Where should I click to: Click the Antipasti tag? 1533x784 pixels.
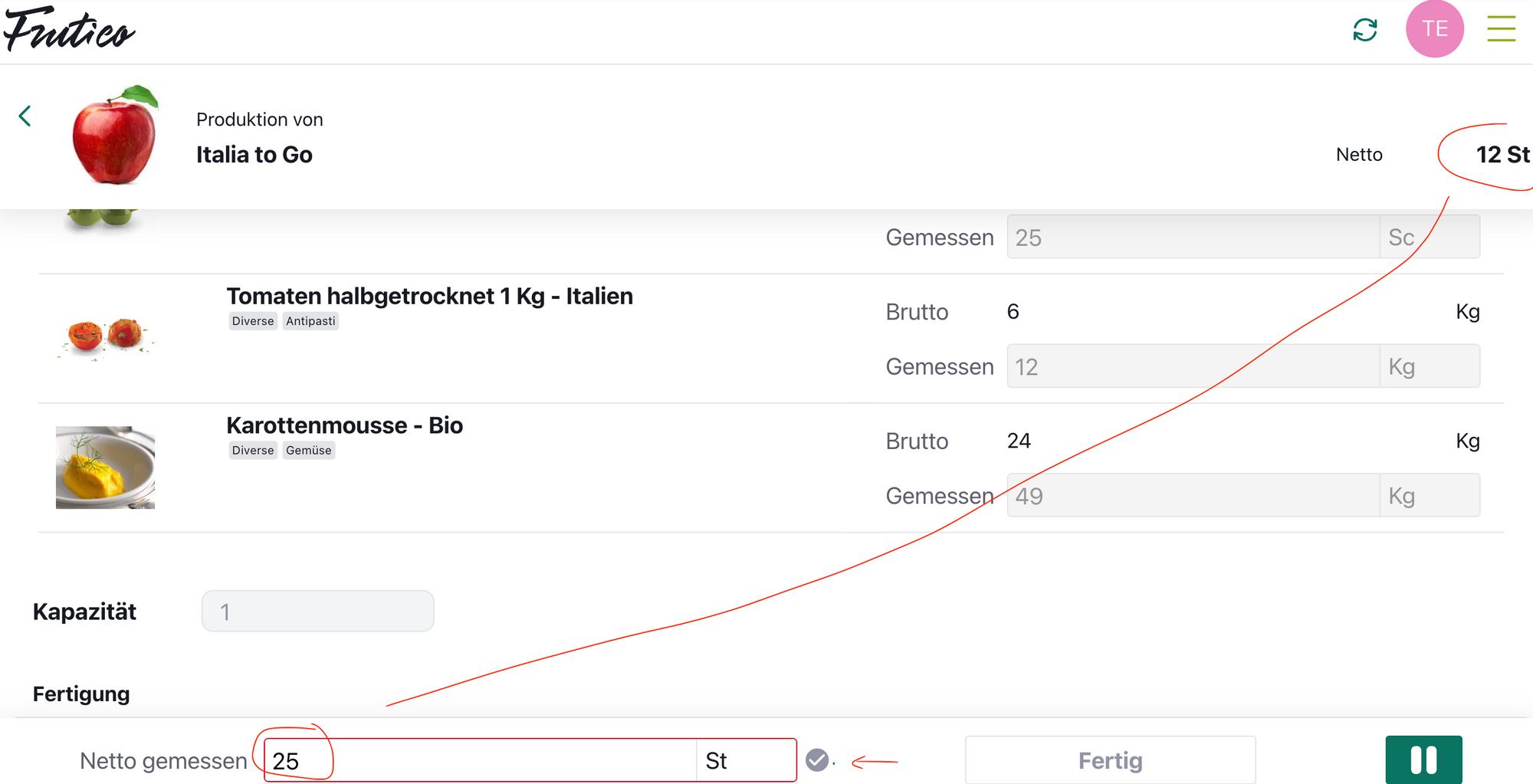(310, 321)
